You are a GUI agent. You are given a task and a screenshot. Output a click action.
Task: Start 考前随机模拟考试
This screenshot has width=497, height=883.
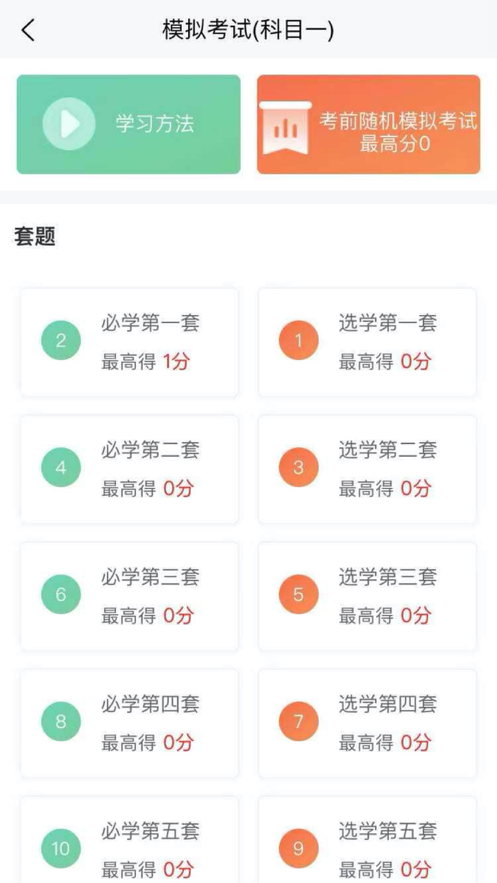coord(369,124)
